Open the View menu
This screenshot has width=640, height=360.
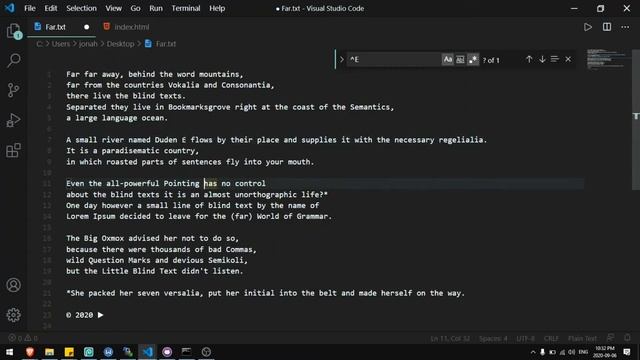click(113, 8)
